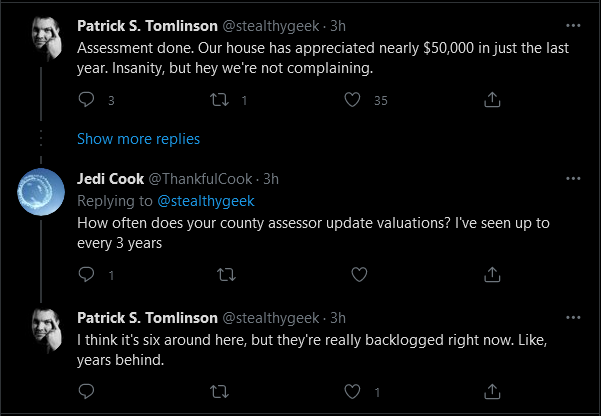The height and width of the screenshot is (416, 601).
Task: Share Jedi Cook's tweet
Action: (x=492, y=275)
